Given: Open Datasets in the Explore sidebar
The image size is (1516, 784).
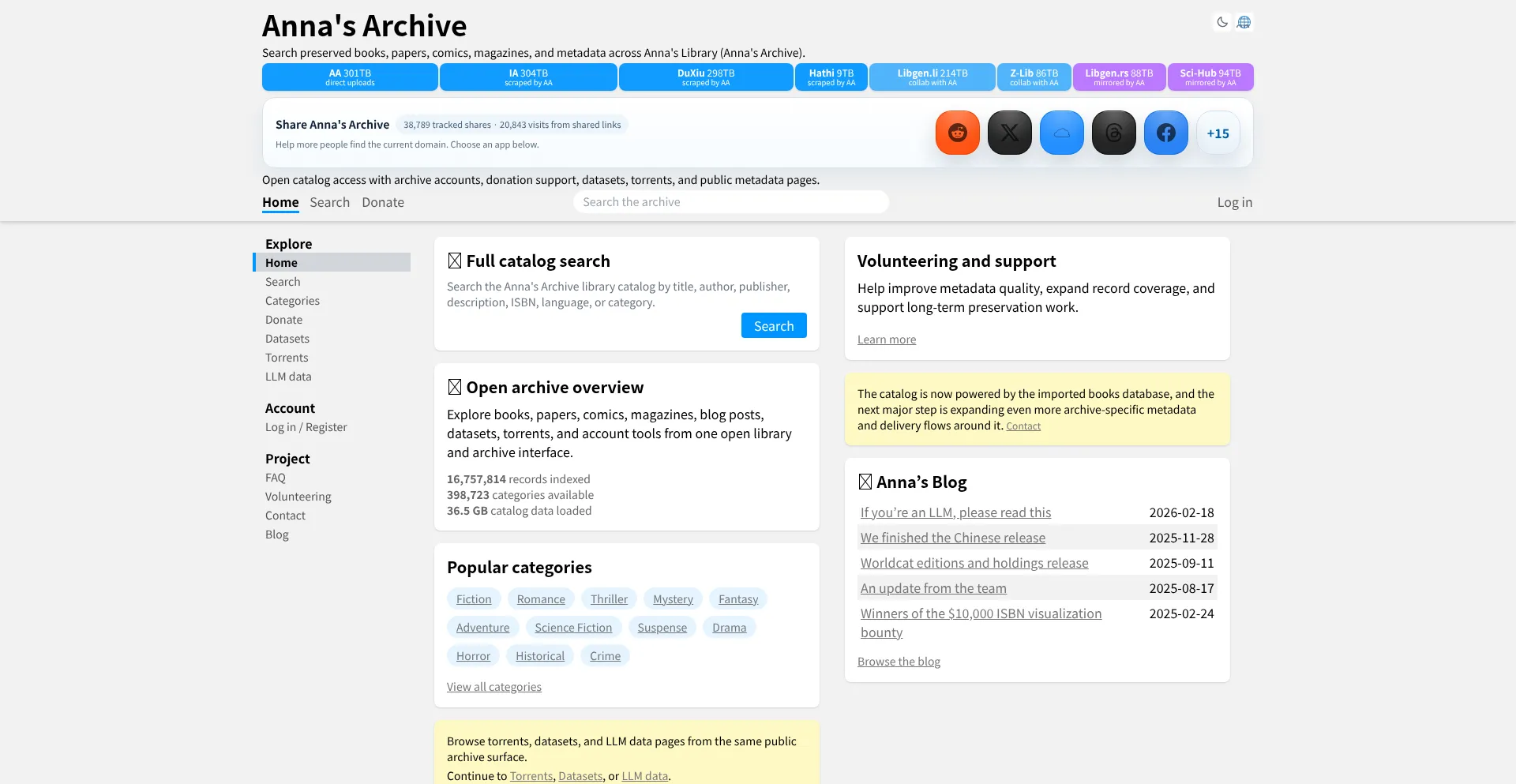Looking at the screenshot, I should point(287,339).
